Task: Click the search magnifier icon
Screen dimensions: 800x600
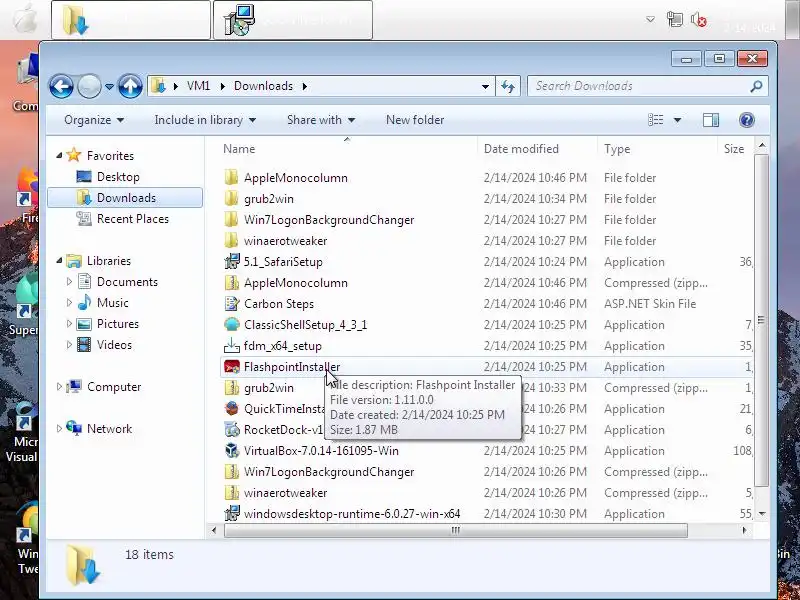Action: [x=756, y=86]
